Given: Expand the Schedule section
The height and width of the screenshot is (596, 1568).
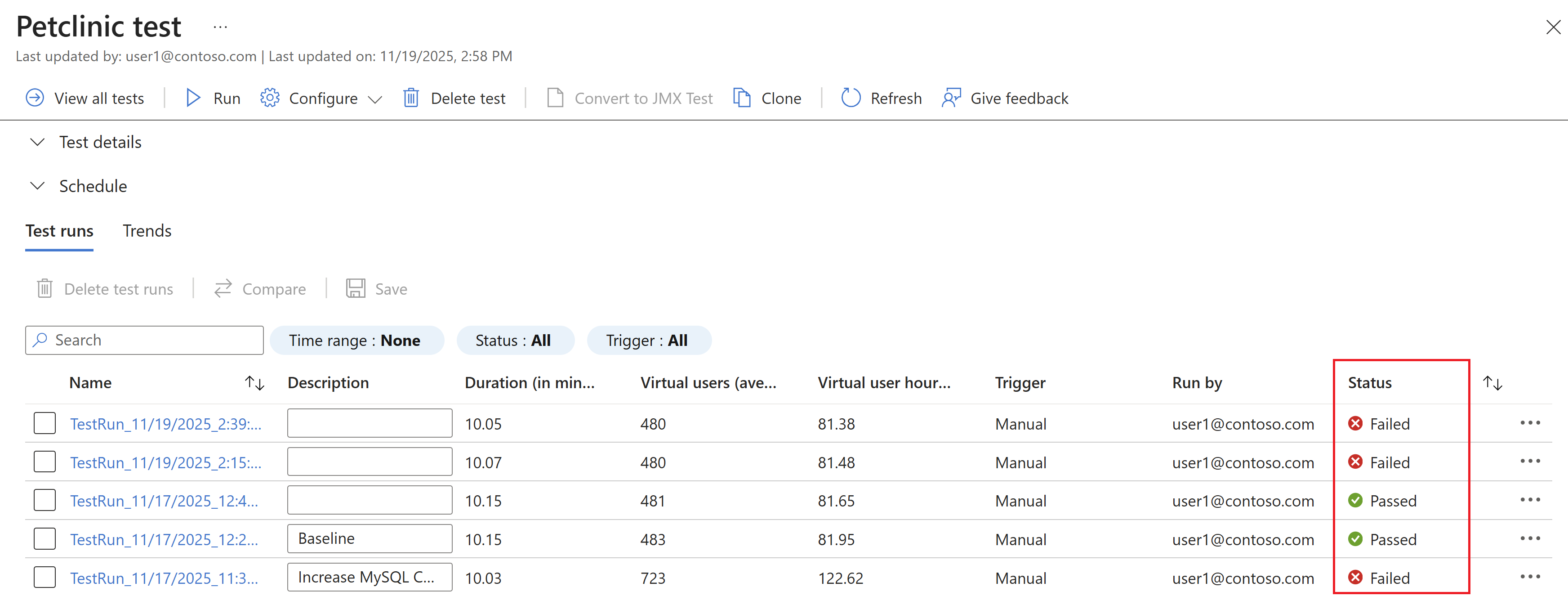Looking at the screenshot, I should point(37,186).
